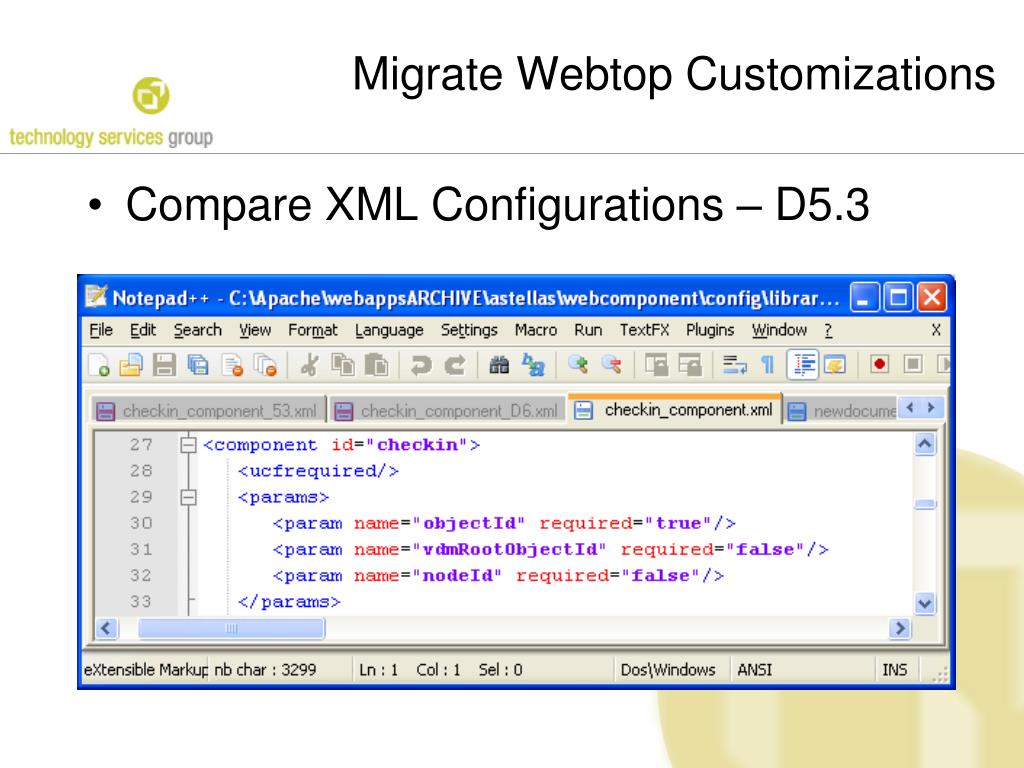Open the Run menu
1024x768 pixels.
tap(588, 330)
